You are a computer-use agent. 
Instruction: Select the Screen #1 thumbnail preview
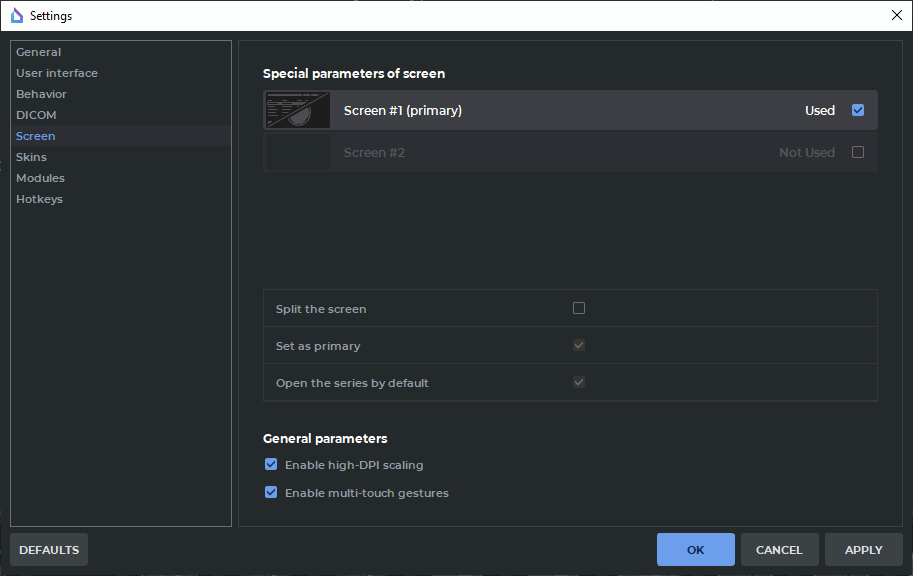click(297, 111)
